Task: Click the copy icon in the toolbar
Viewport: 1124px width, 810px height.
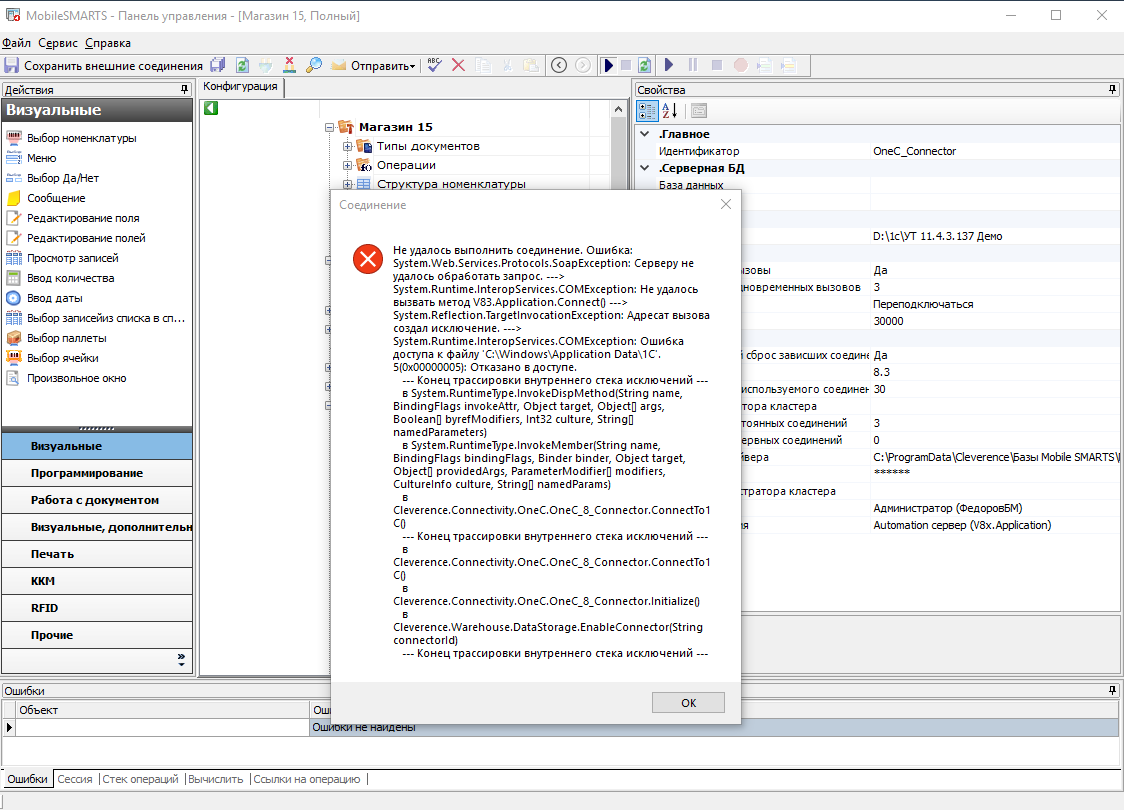Action: click(x=484, y=65)
